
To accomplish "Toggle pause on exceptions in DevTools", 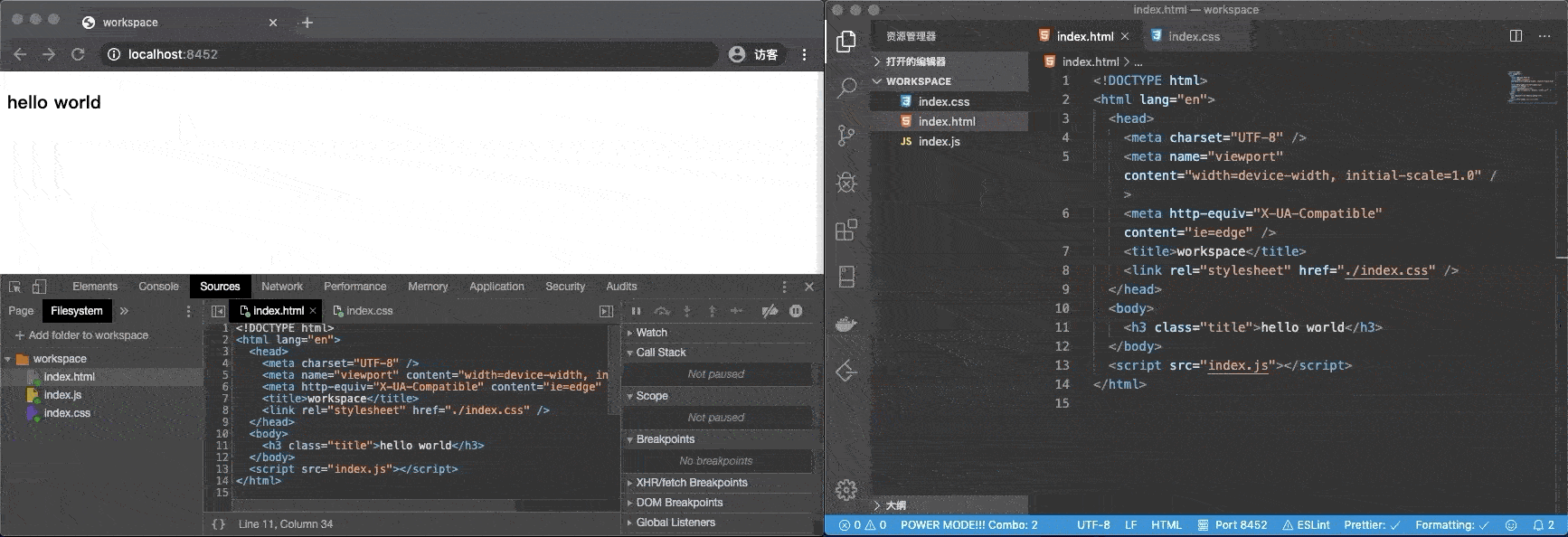I will 796,311.
